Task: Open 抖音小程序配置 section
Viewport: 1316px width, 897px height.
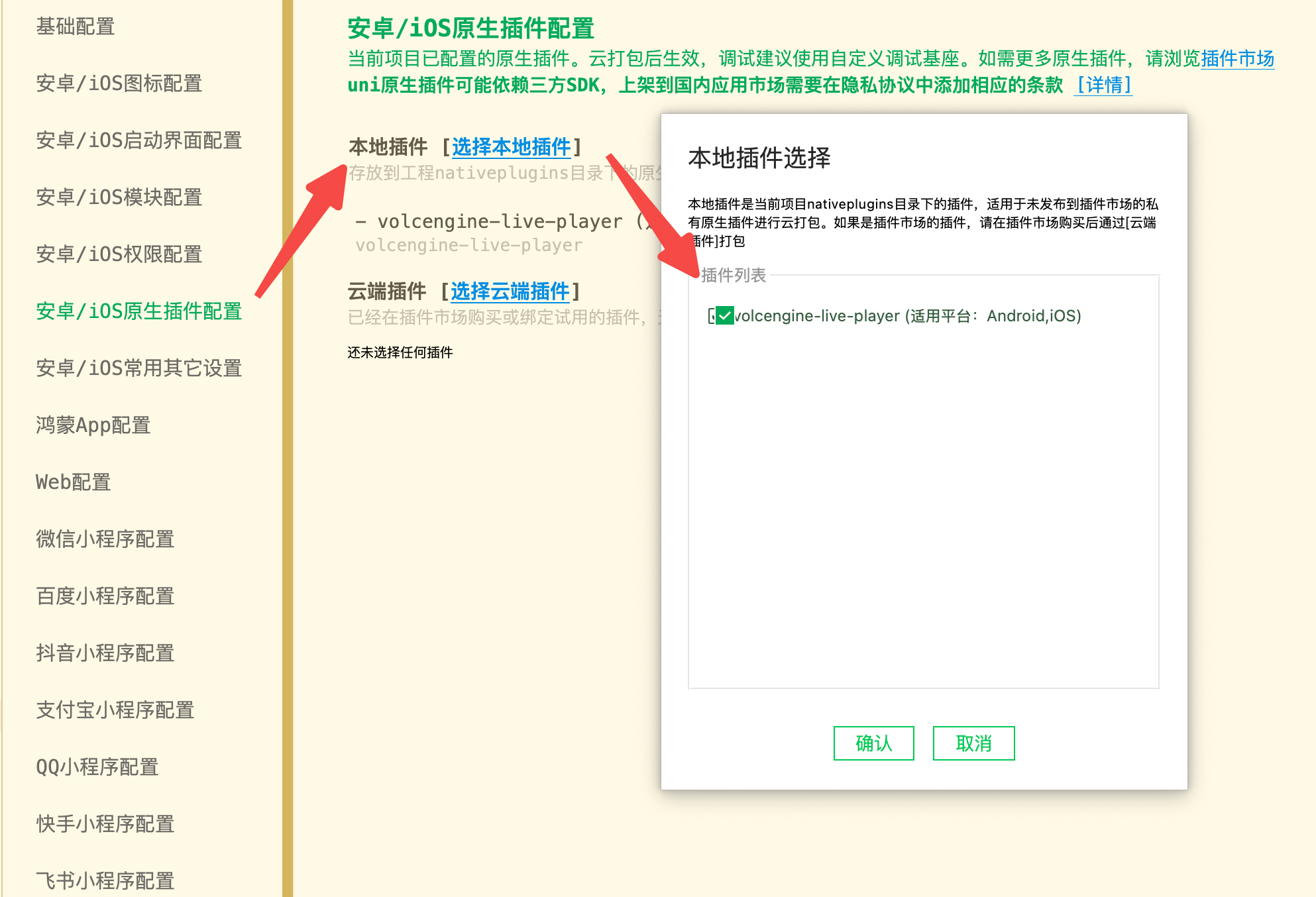Action: pos(105,654)
